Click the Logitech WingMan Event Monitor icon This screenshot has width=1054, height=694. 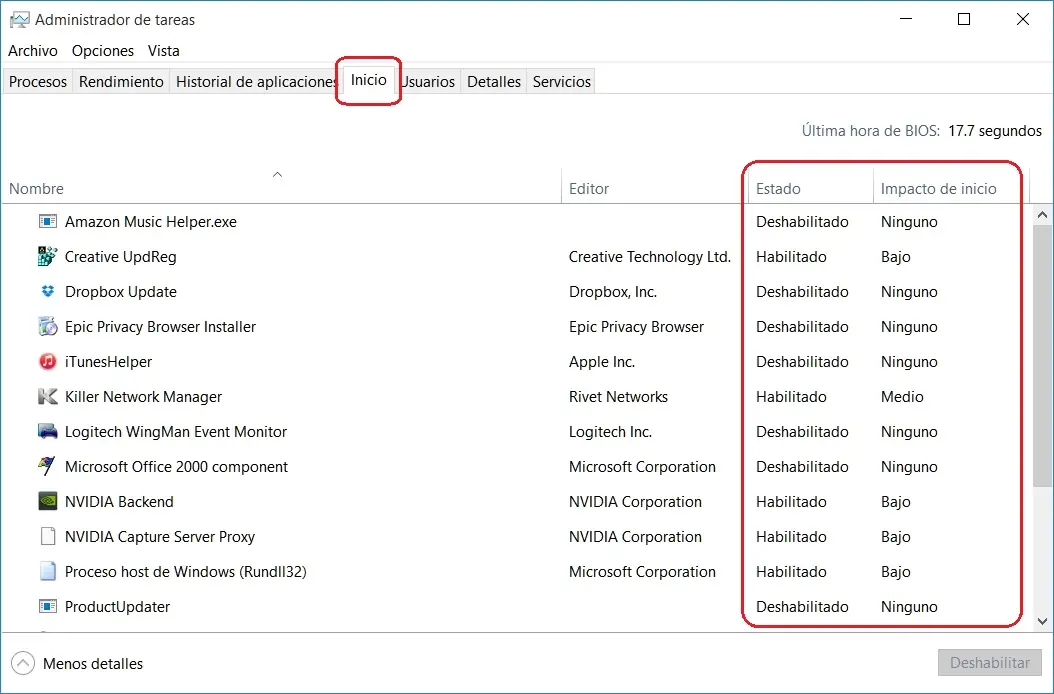pos(48,431)
